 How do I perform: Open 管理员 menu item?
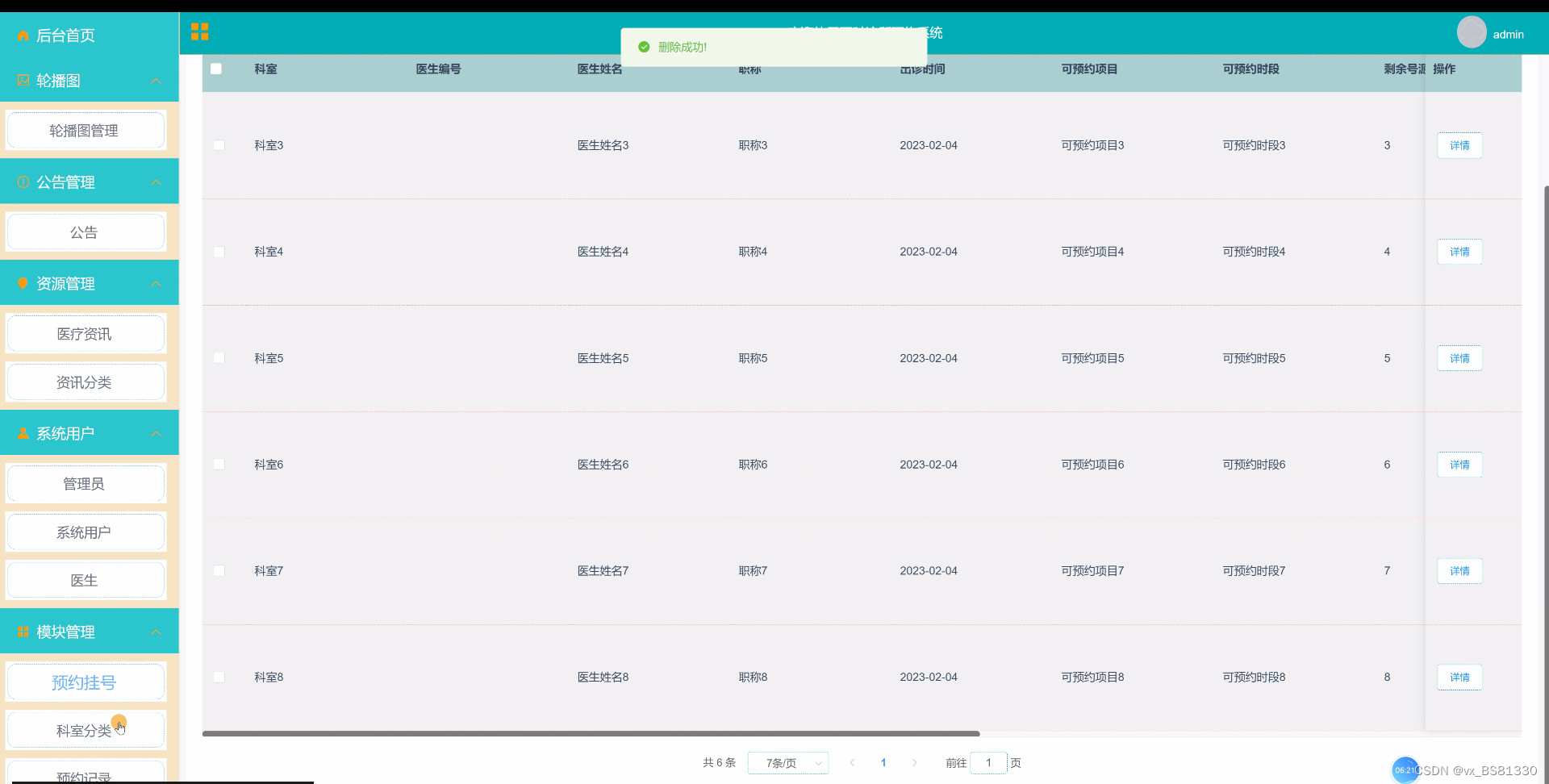[86, 484]
